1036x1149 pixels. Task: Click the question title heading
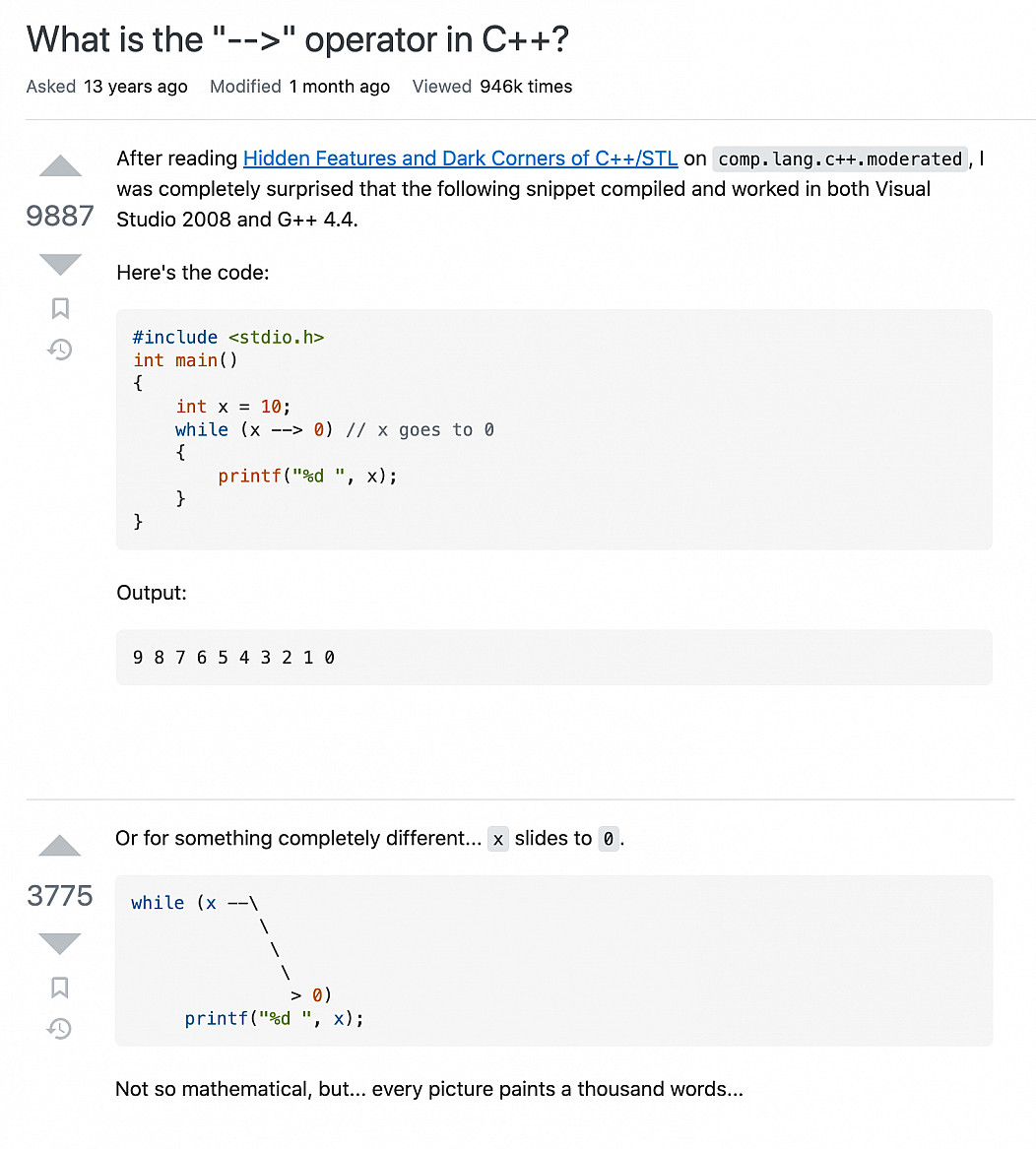tap(297, 40)
